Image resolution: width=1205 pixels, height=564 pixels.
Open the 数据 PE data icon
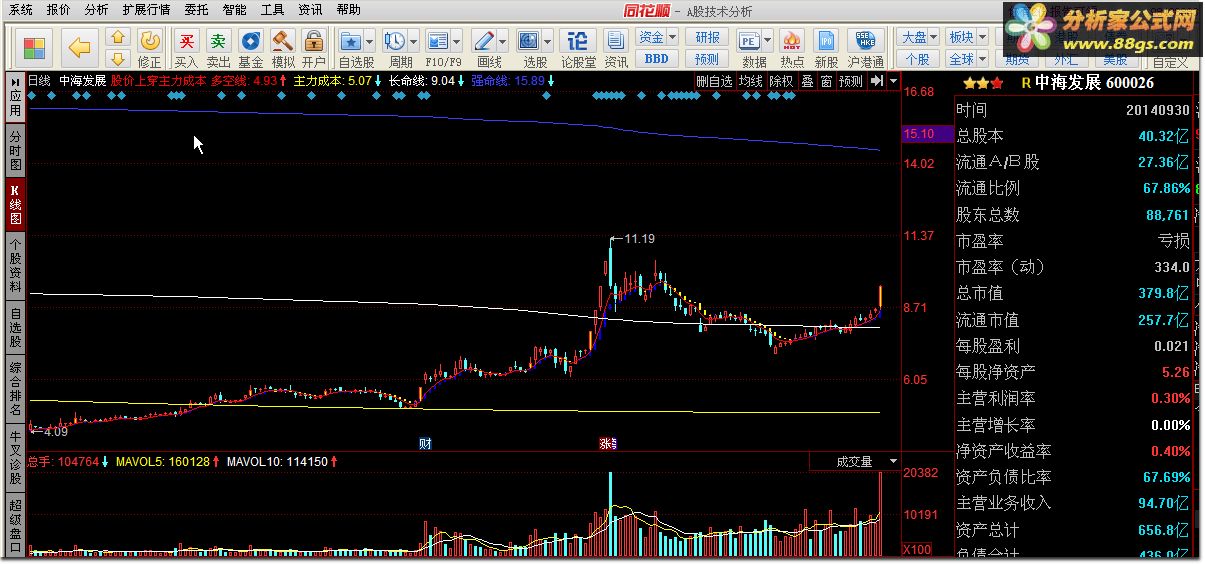coord(749,41)
